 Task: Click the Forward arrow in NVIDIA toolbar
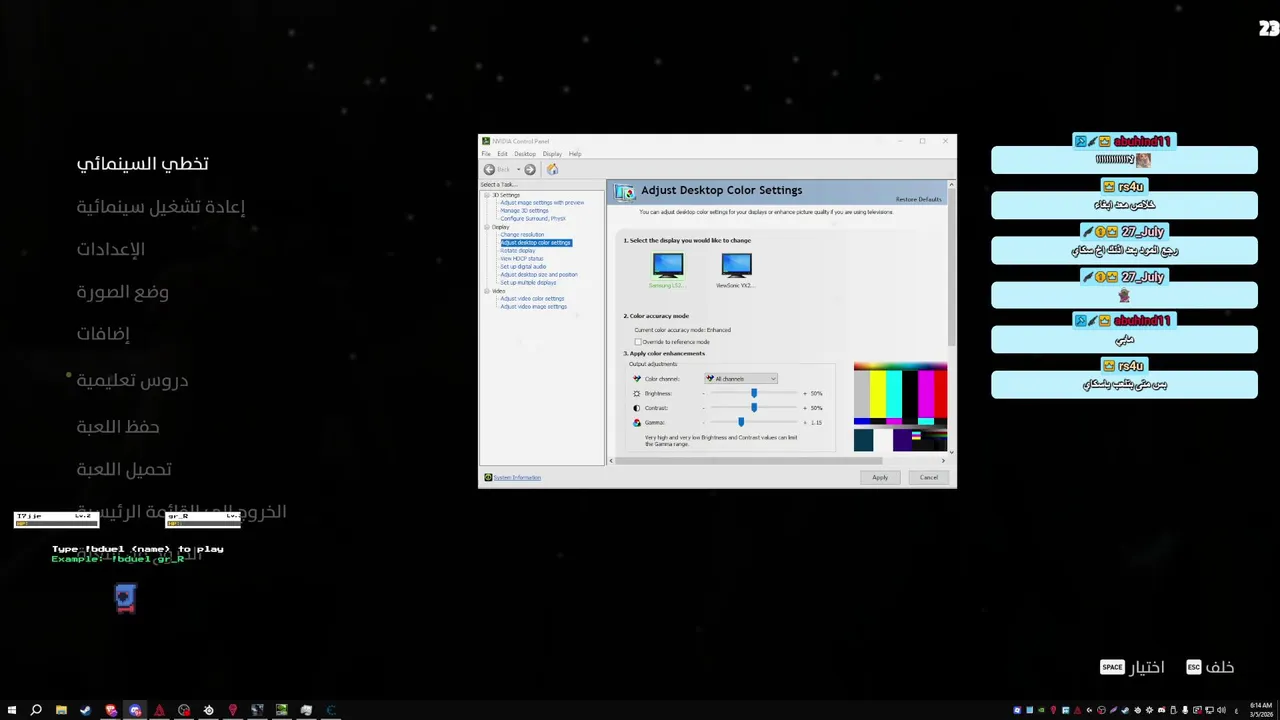point(530,170)
